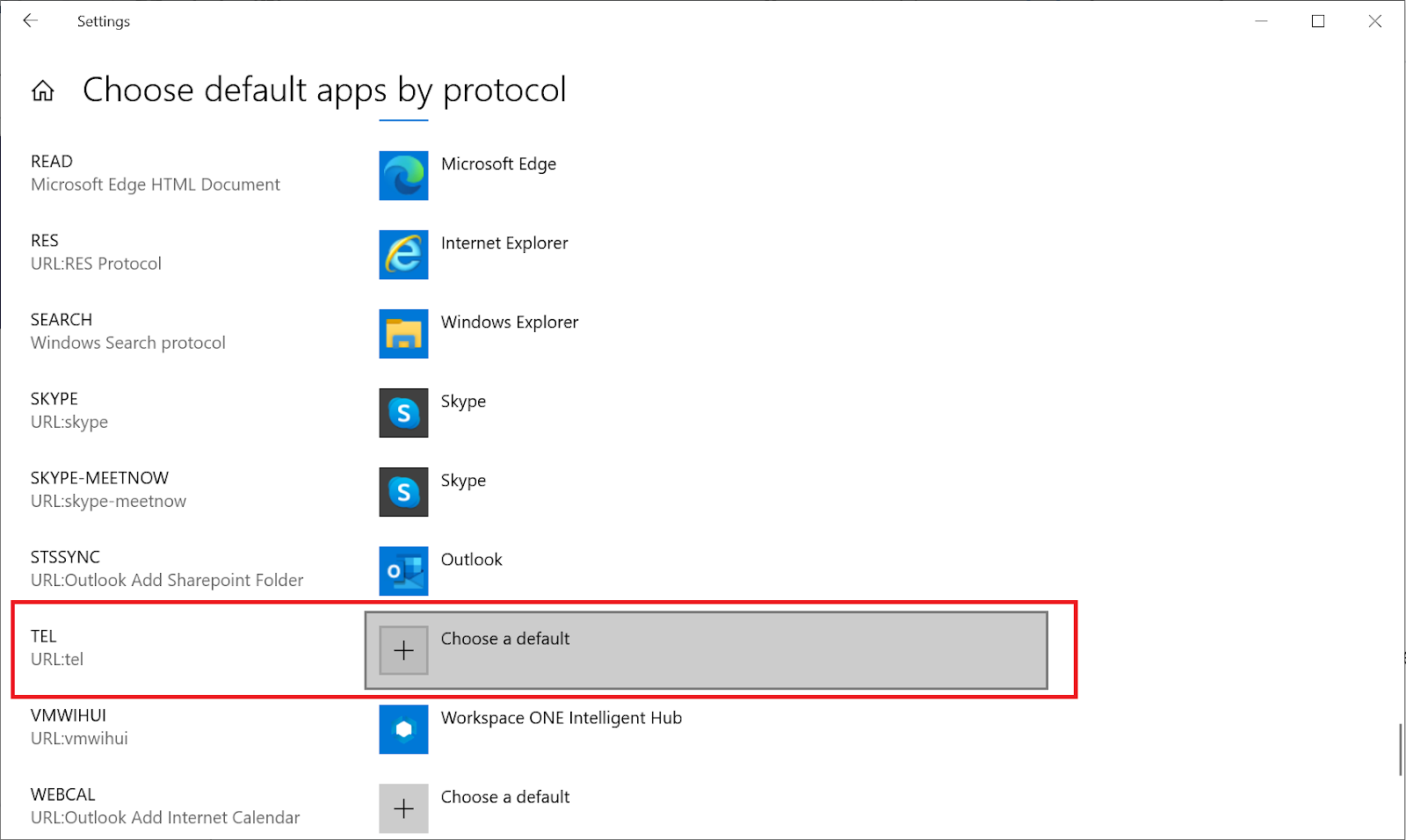1406x840 pixels.
Task: Click the Outlook icon for STSSYNC
Action: (403, 571)
